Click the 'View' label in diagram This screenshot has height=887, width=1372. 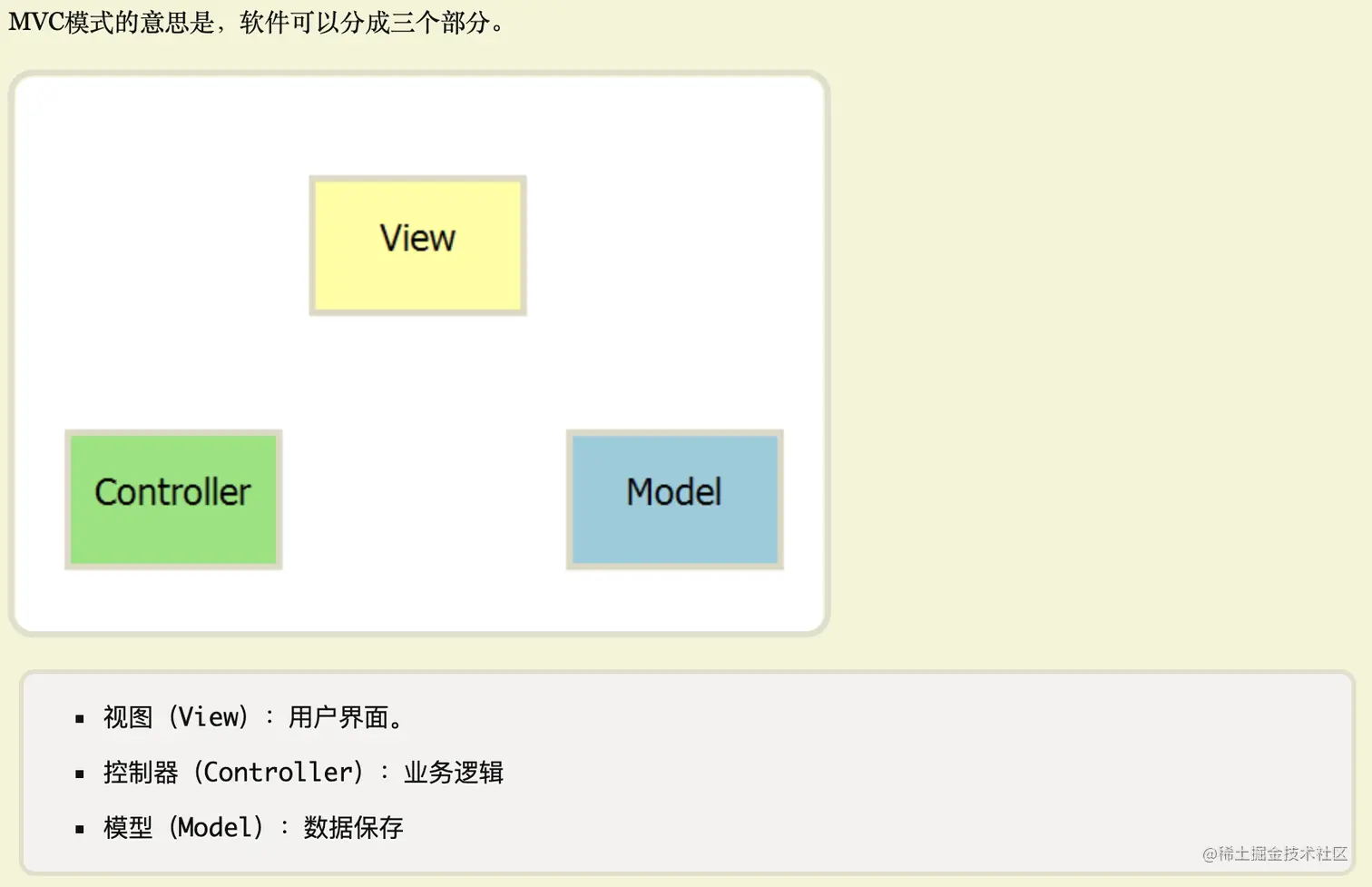[x=417, y=238]
